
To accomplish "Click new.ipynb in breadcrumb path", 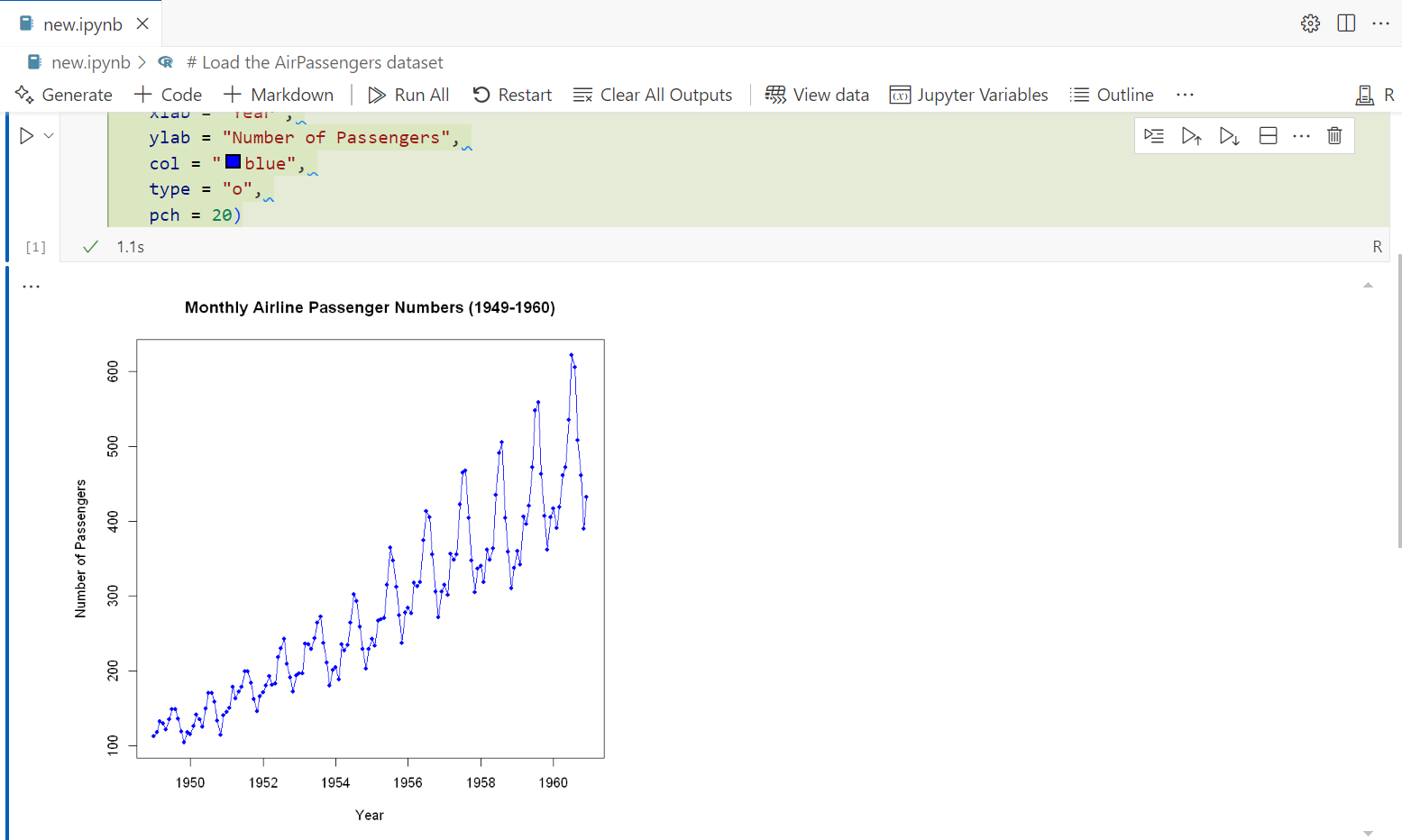I will point(90,62).
